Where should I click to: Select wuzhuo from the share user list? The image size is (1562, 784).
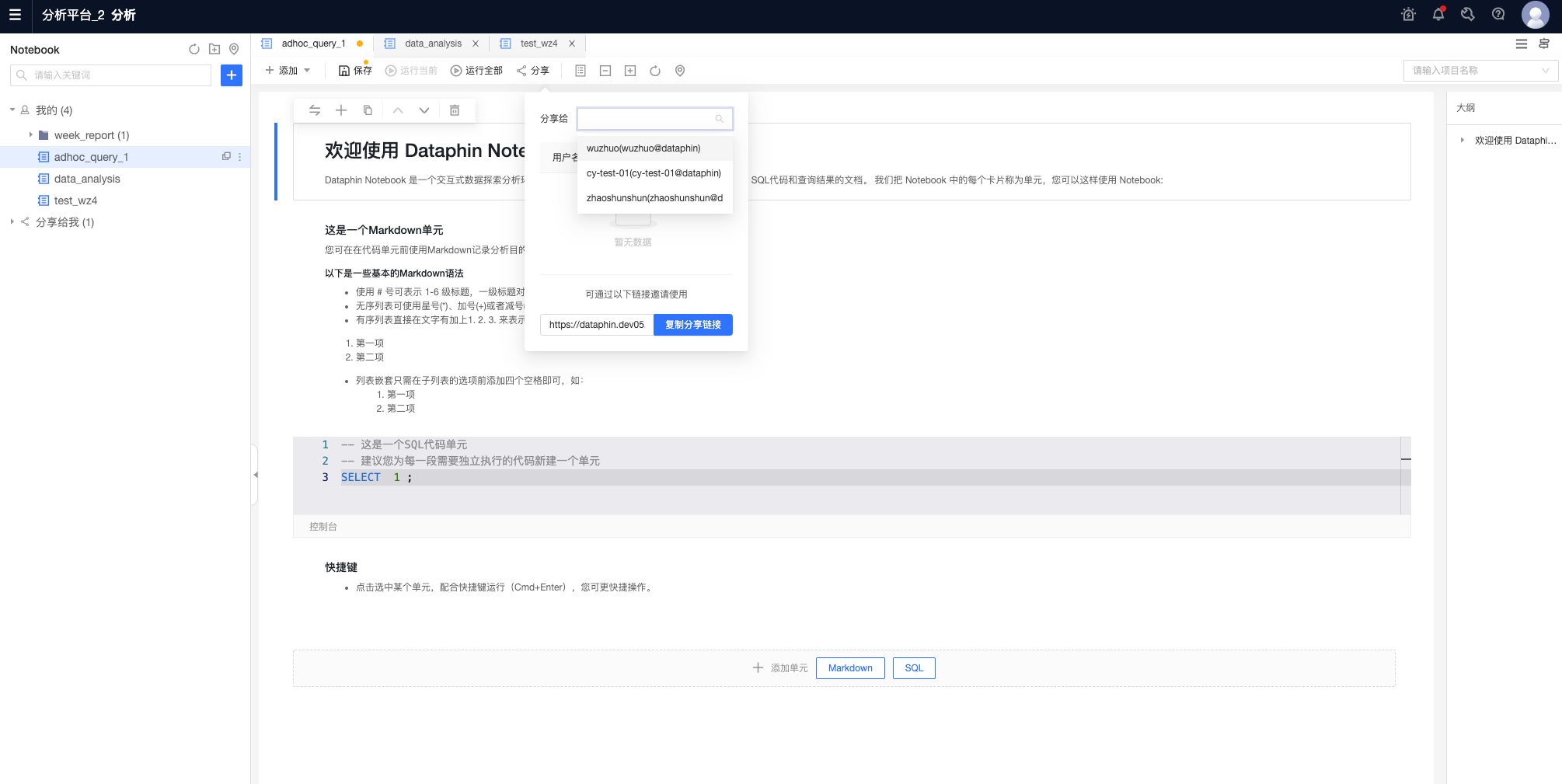pos(643,148)
